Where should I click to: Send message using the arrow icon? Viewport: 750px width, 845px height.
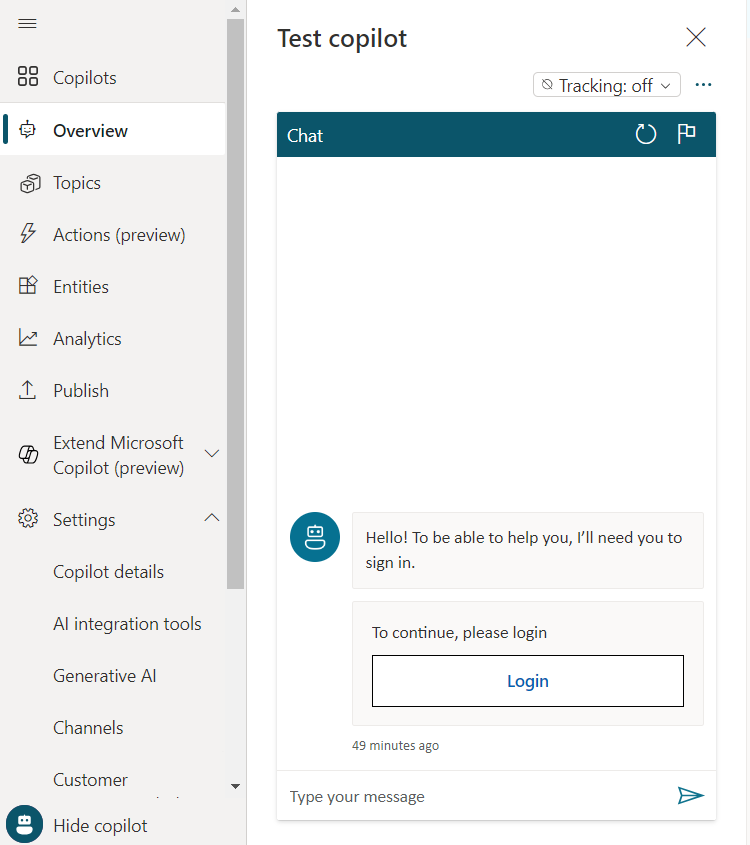point(690,795)
